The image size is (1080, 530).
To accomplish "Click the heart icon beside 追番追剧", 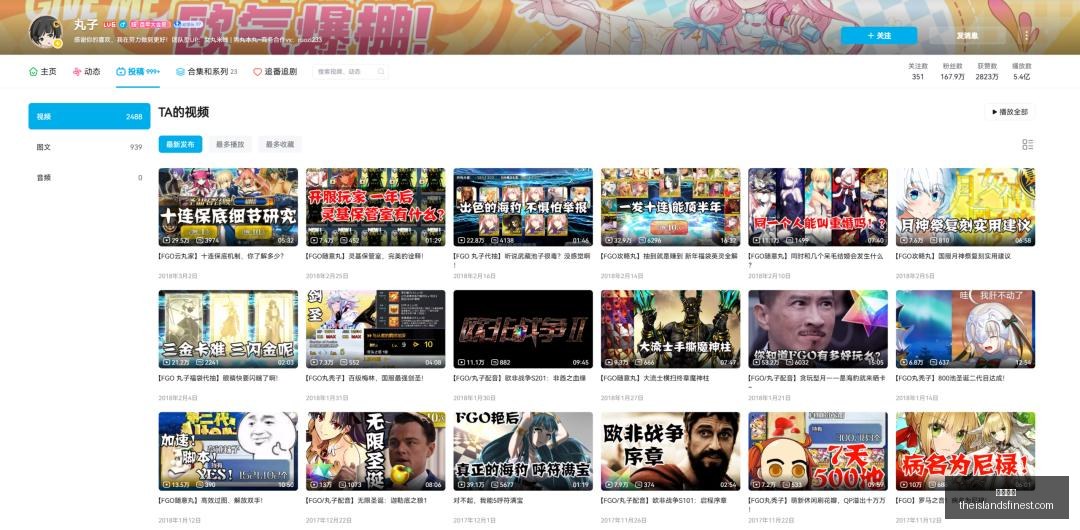I will [258, 72].
